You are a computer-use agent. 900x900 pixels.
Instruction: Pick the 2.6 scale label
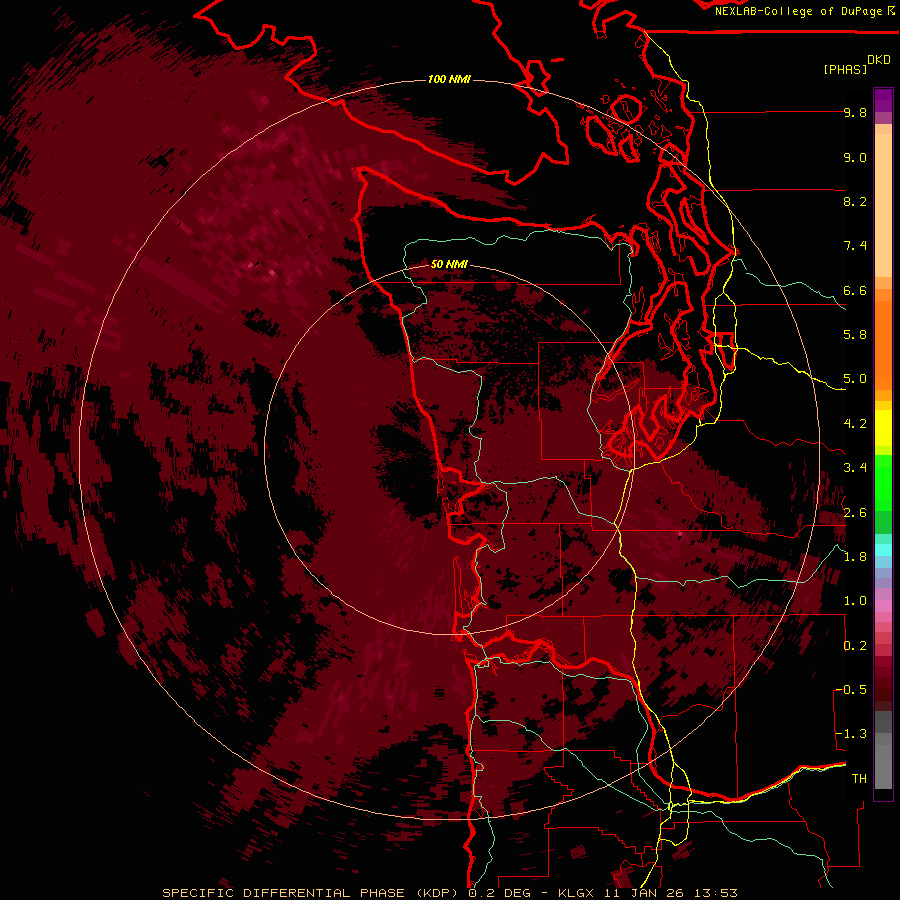click(855, 513)
